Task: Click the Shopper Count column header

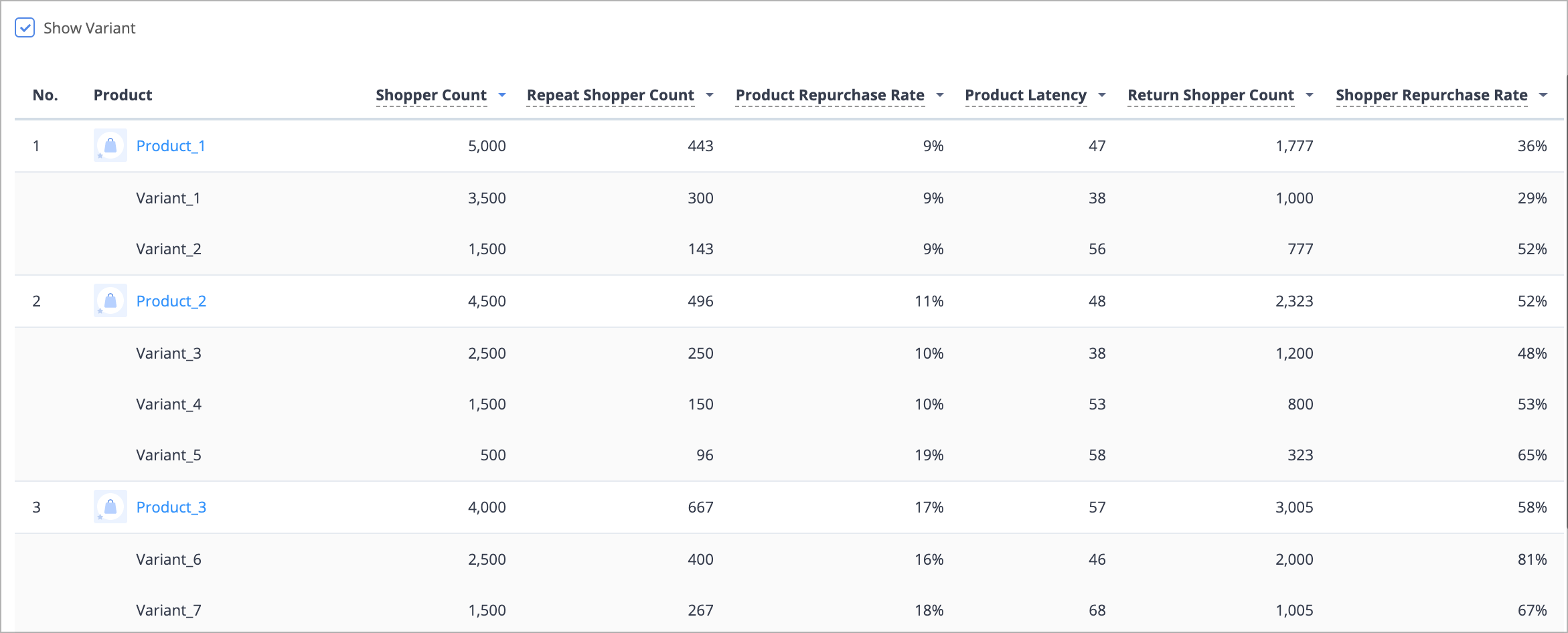Action: (431, 95)
